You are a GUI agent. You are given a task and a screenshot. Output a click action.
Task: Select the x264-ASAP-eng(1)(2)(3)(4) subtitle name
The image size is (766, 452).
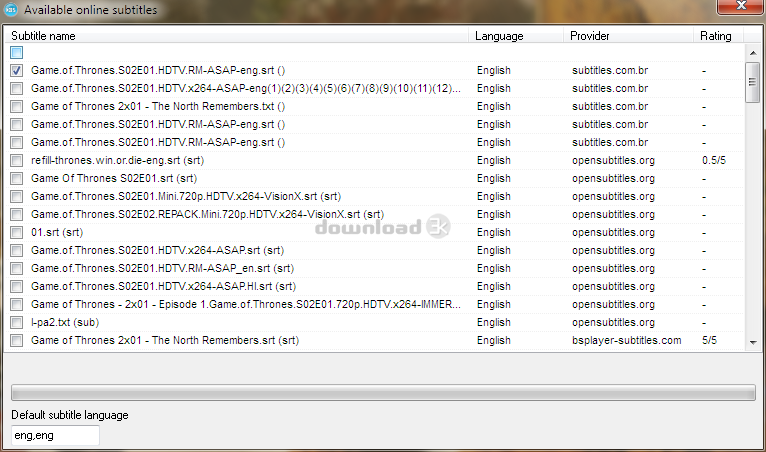(245, 88)
